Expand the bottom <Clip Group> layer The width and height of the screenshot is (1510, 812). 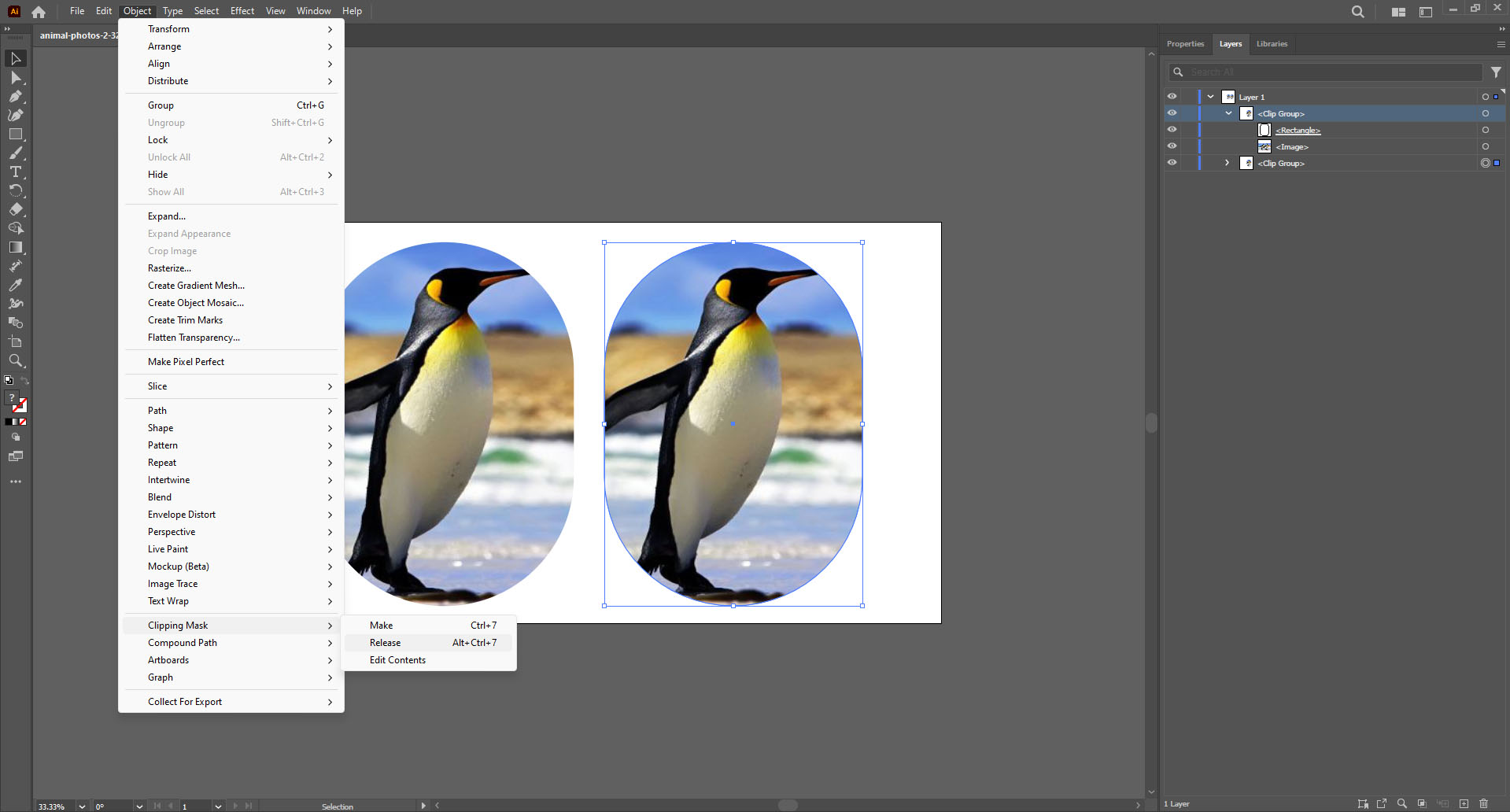(1226, 163)
